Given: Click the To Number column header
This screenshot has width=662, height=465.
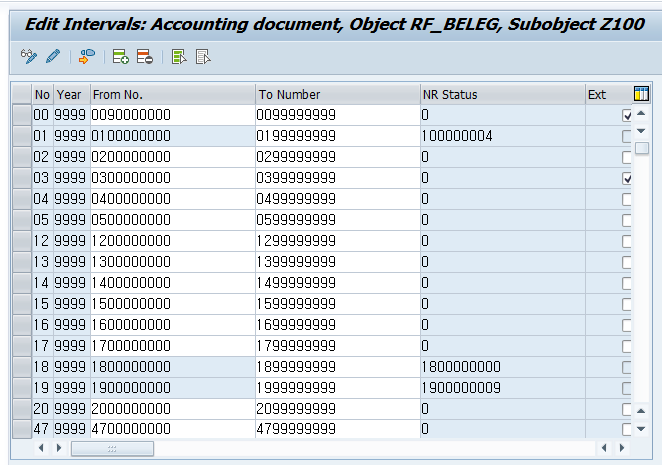Looking at the screenshot, I should (338, 94).
